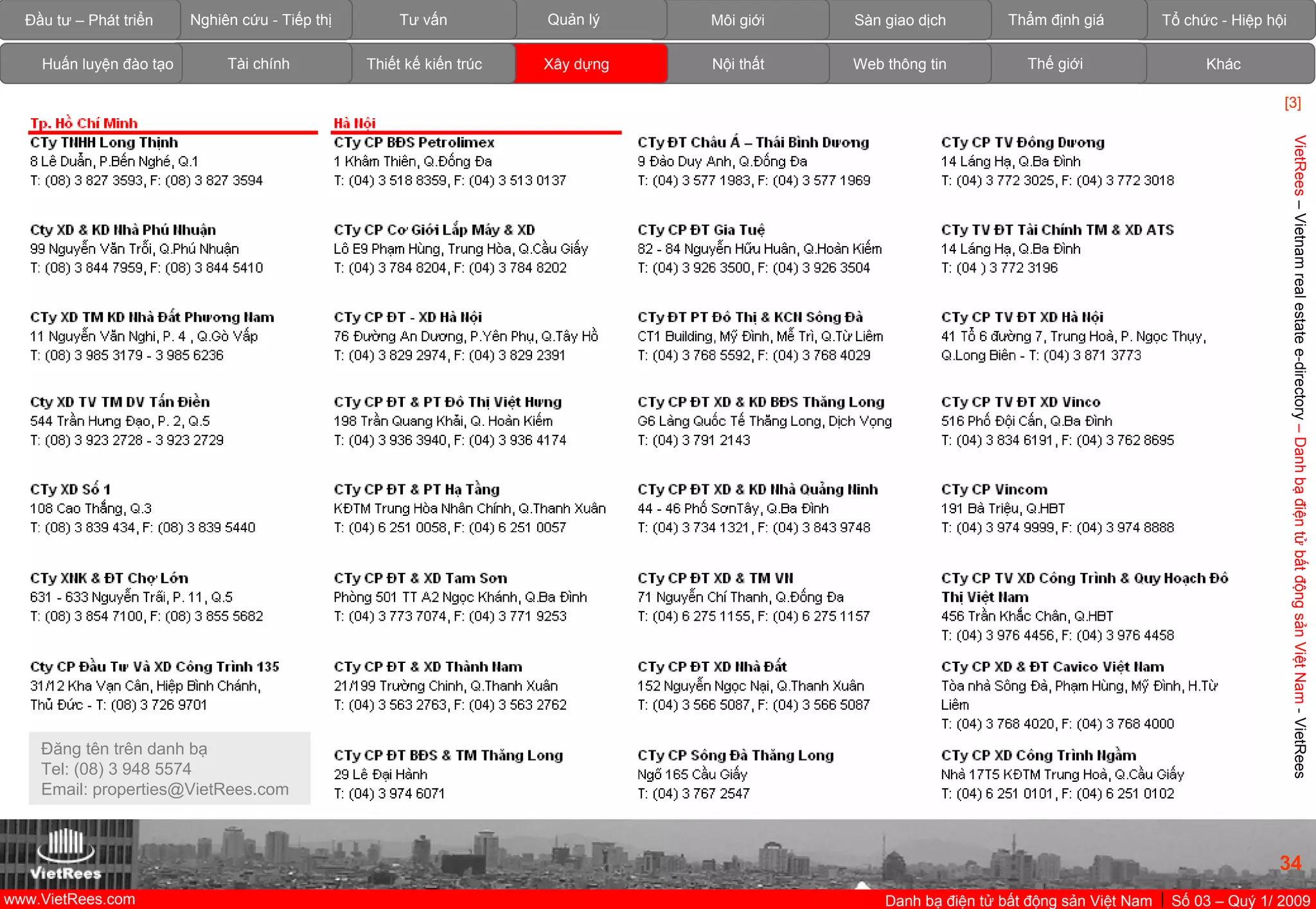The height and width of the screenshot is (909, 1316).
Task: Open the Đầu tư – Phát triển tab
Action: (x=89, y=20)
